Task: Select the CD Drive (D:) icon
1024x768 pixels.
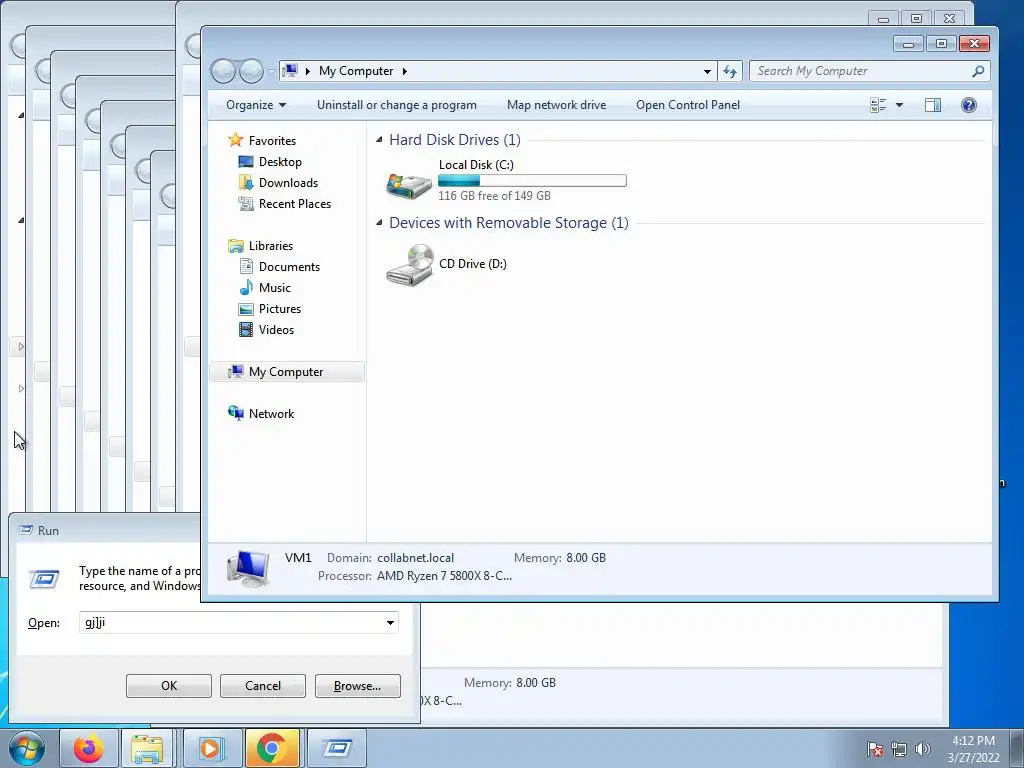Action: (x=409, y=264)
